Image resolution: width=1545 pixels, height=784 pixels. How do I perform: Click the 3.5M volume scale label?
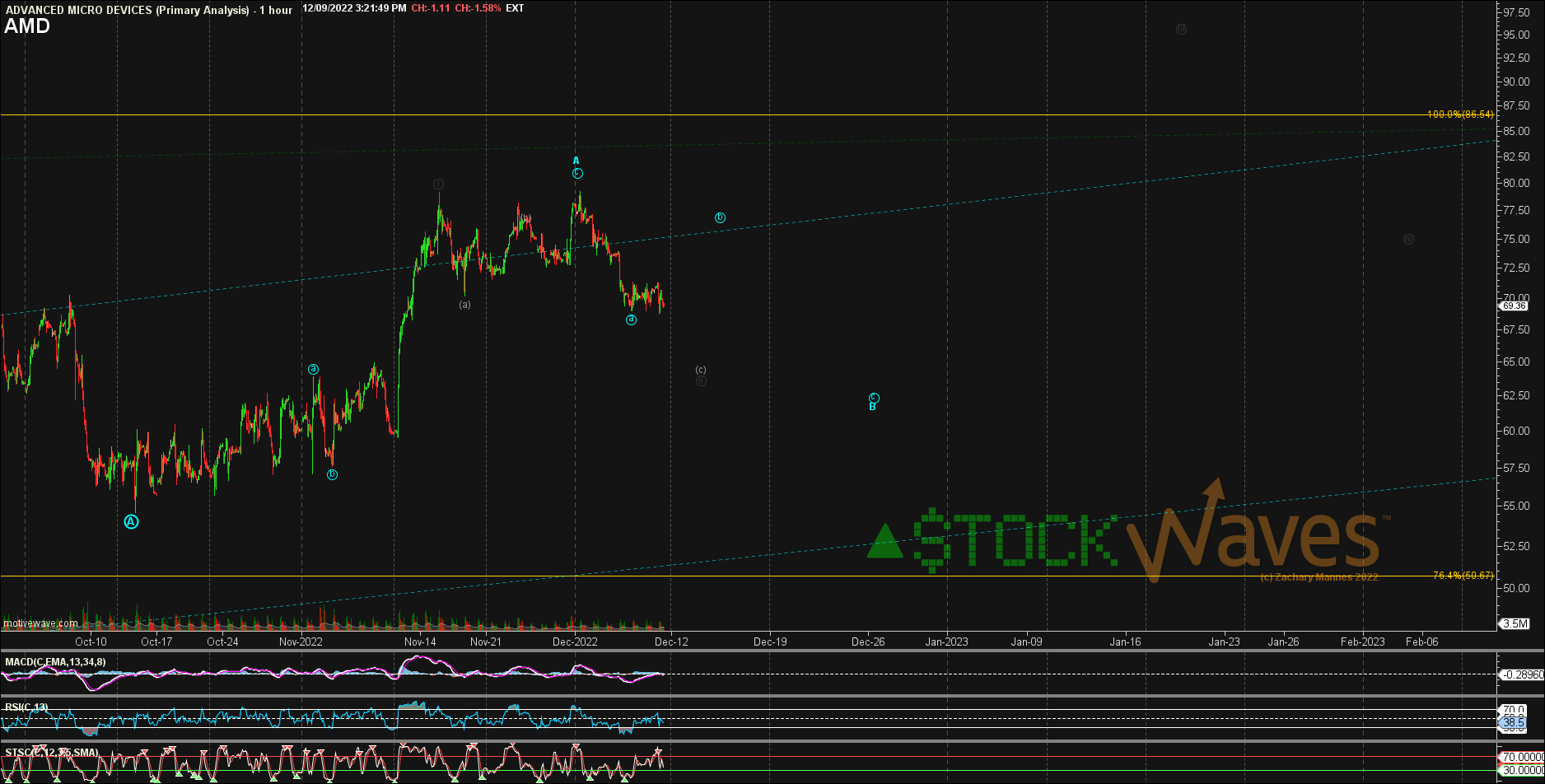[x=1515, y=623]
